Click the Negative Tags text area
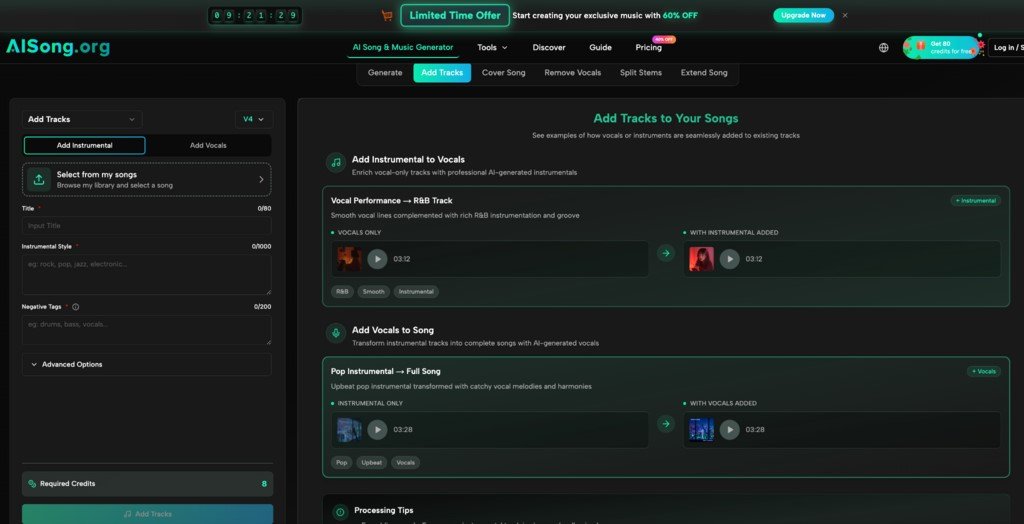 click(x=146, y=330)
